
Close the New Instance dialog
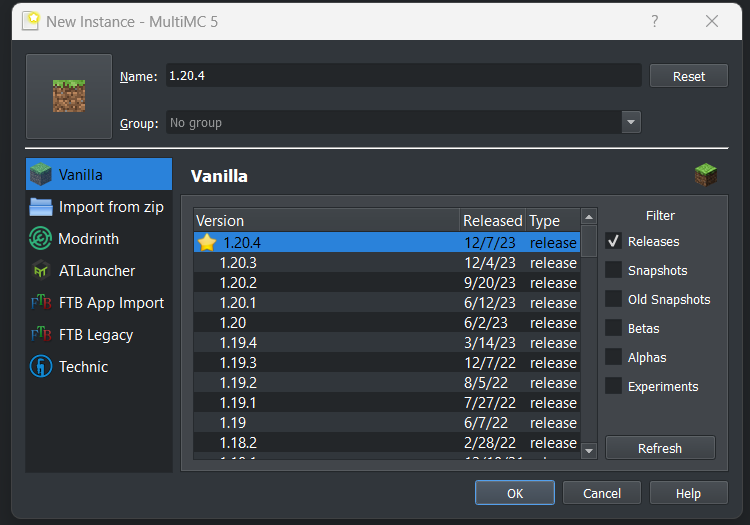click(712, 21)
